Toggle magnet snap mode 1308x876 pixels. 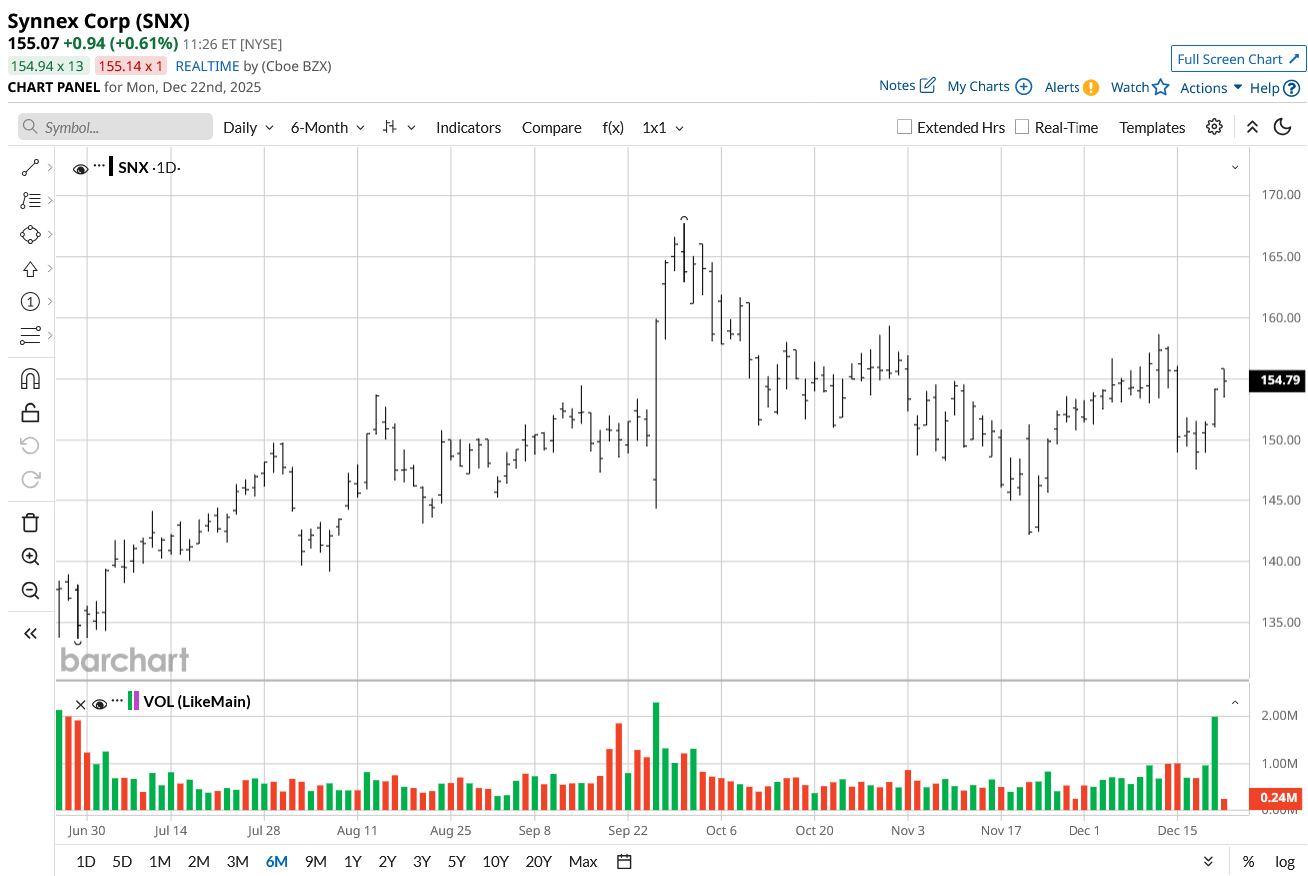tap(30, 379)
